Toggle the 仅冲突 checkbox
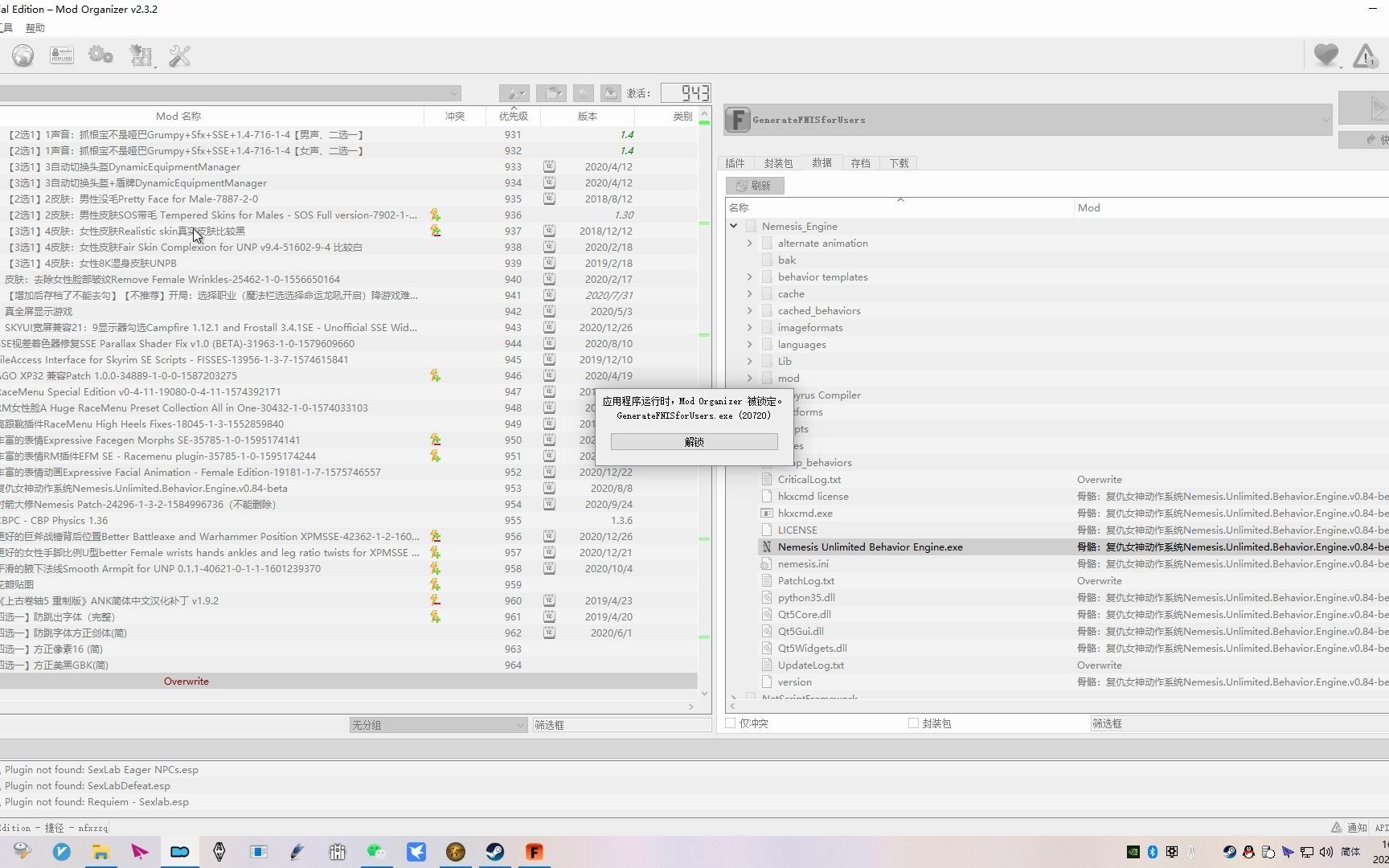Screen dimensions: 1389x868 coord(731,723)
